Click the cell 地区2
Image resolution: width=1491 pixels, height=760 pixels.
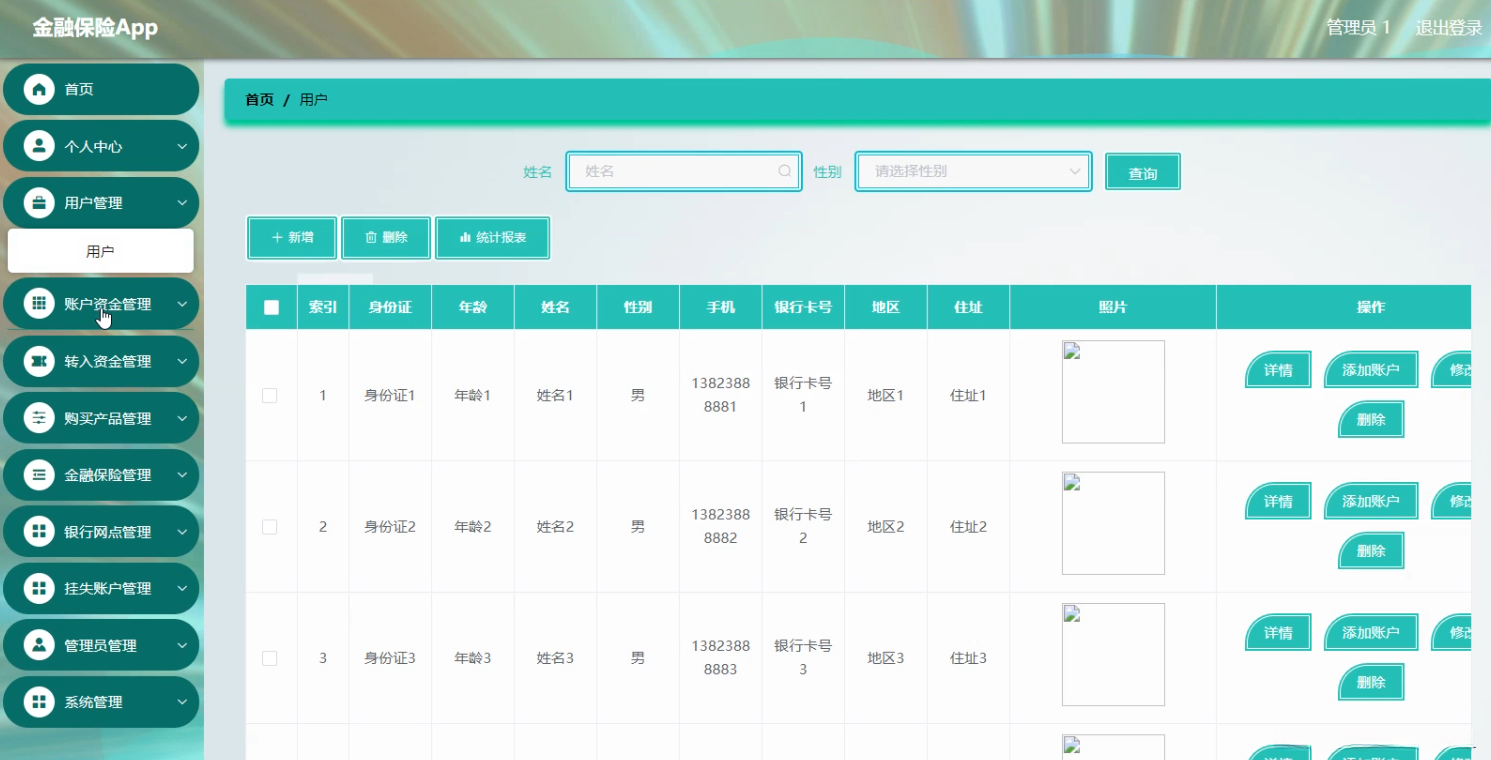coord(886,527)
